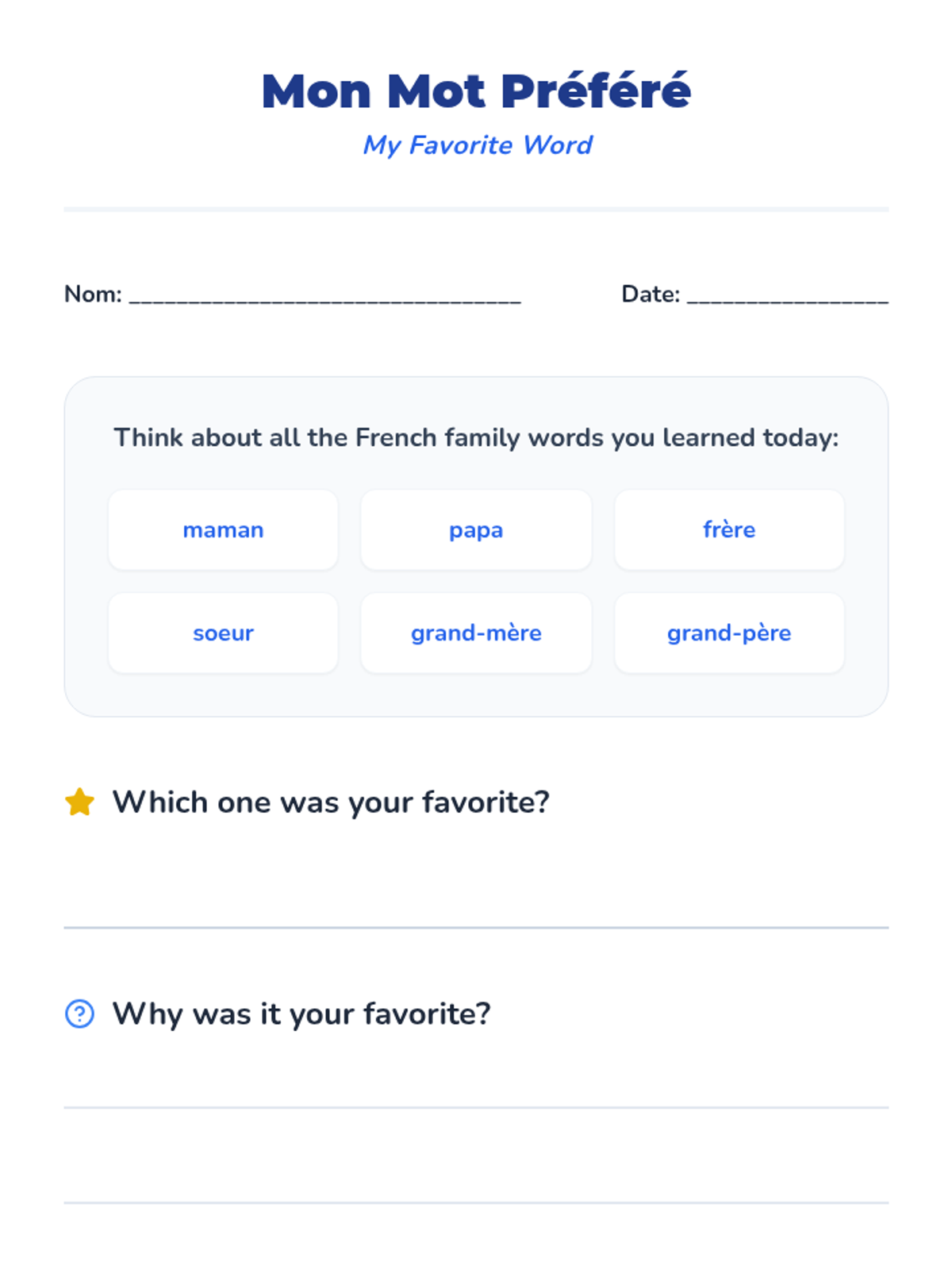Click the Date blank line
The width and height of the screenshot is (952, 1270).
787,298
